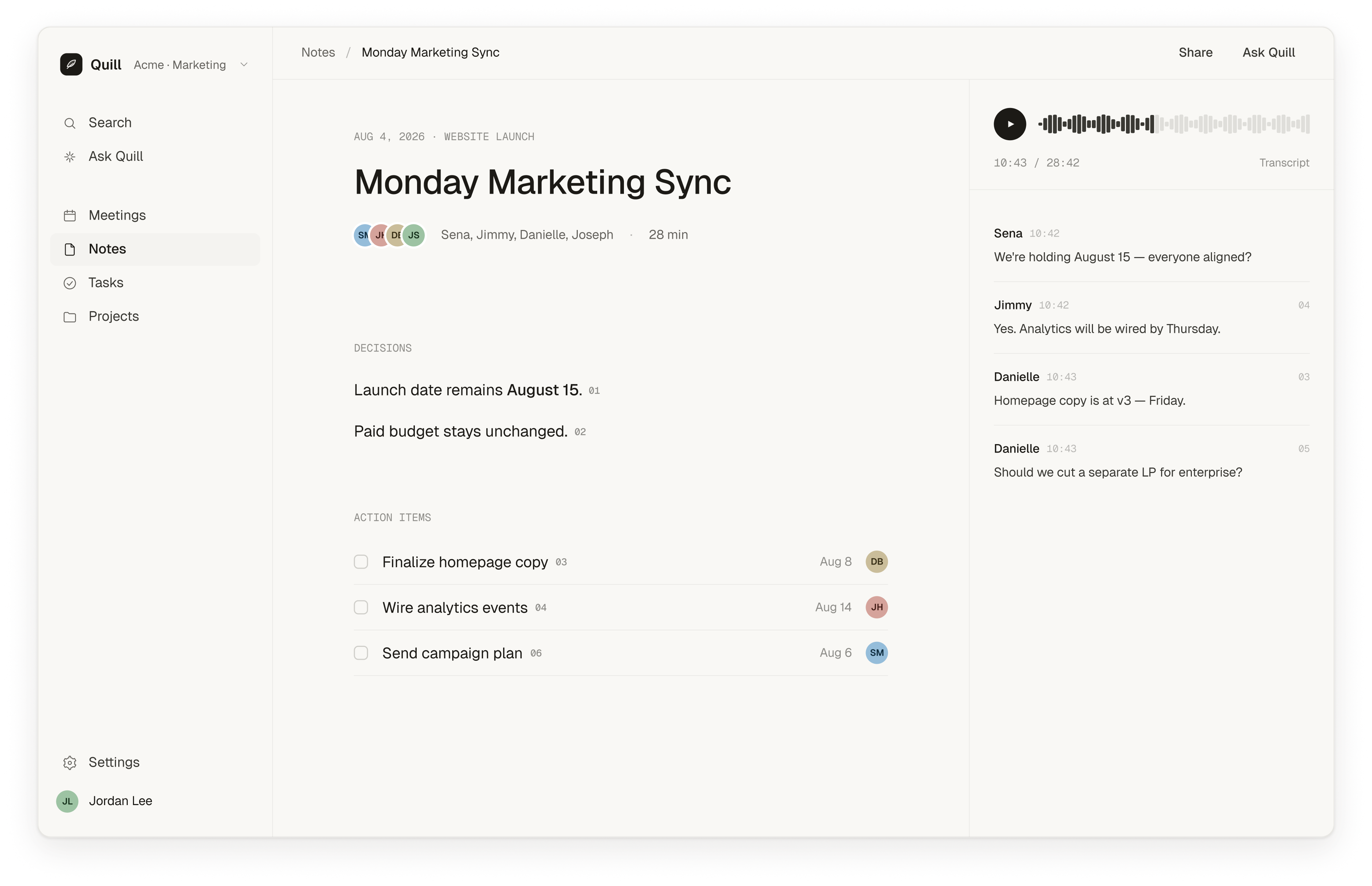Select the Notes sidebar item

point(155,249)
